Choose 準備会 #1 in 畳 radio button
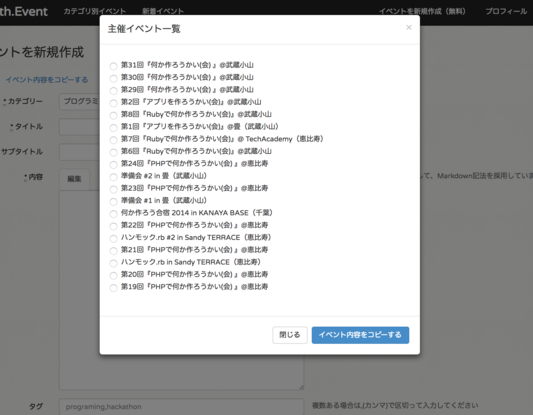 coord(113,201)
